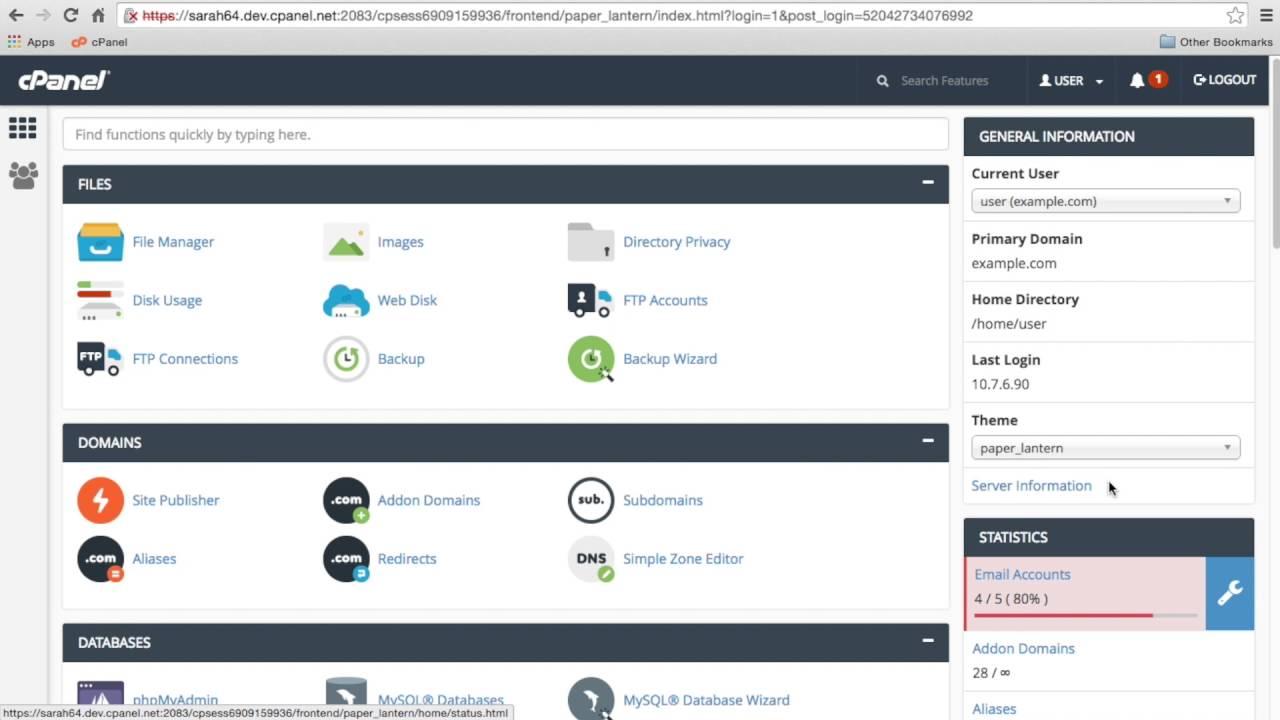Open the Subdomains icon
The image size is (1280, 720).
click(591, 500)
